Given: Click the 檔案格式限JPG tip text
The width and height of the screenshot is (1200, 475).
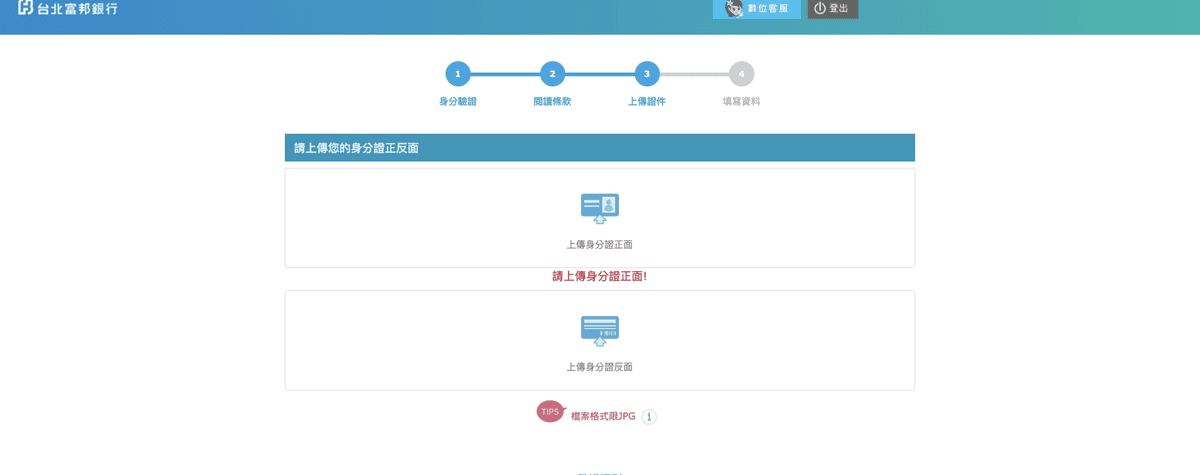Looking at the screenshot, I should pos(603,417).
